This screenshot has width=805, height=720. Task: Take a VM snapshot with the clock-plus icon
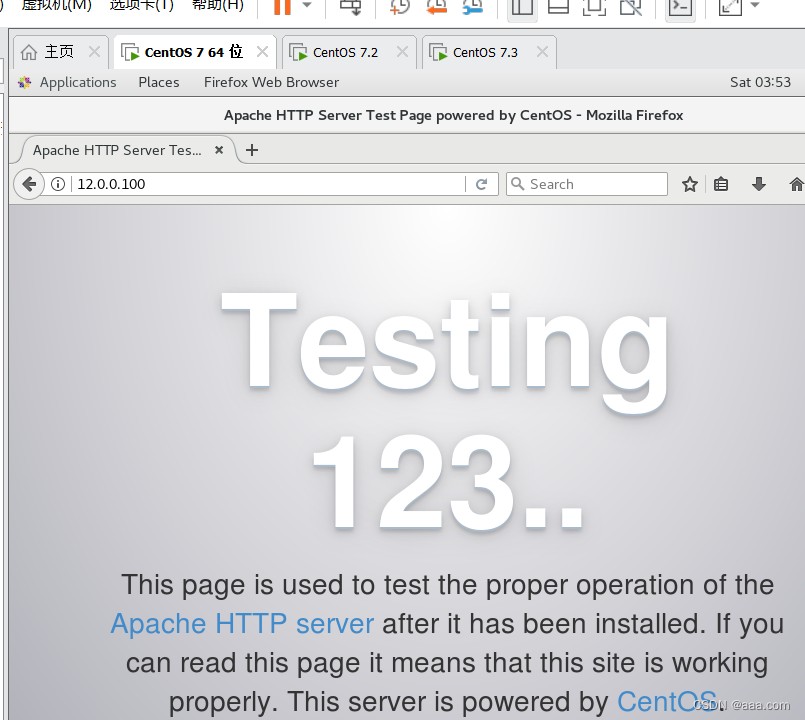pos(400,6)
